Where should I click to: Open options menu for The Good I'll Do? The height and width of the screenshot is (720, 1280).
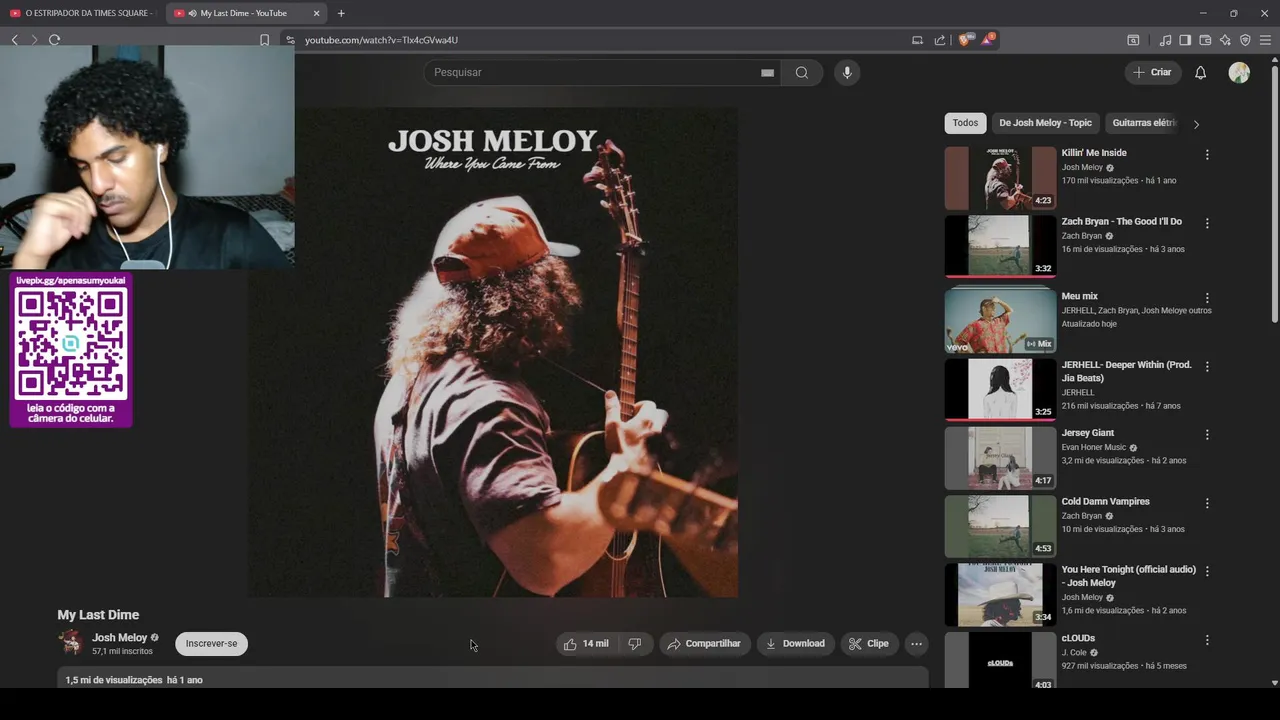pos(1207,223)
